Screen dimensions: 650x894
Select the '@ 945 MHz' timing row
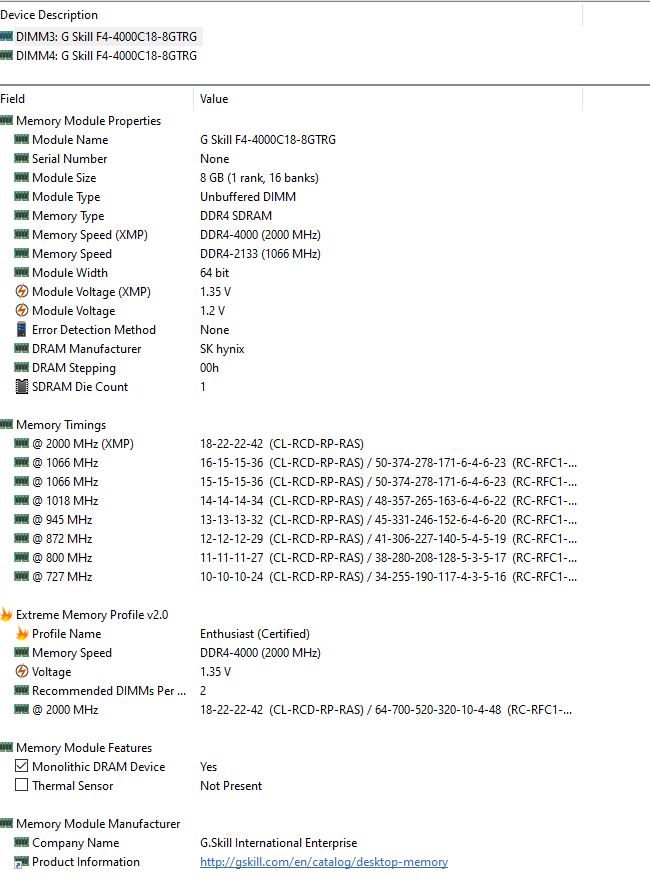[291, 519]
